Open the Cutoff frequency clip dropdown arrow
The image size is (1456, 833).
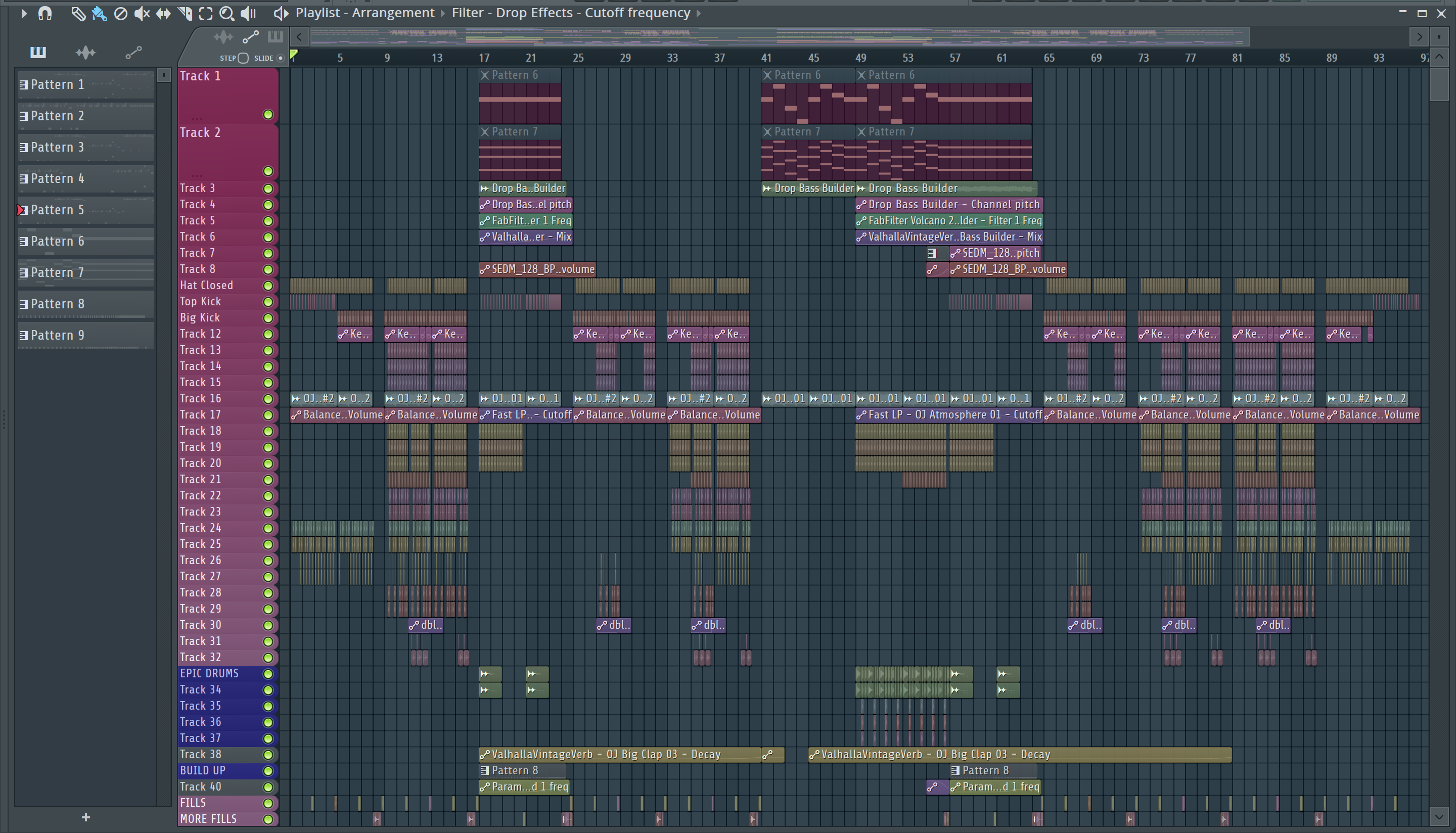click(699, 13)
